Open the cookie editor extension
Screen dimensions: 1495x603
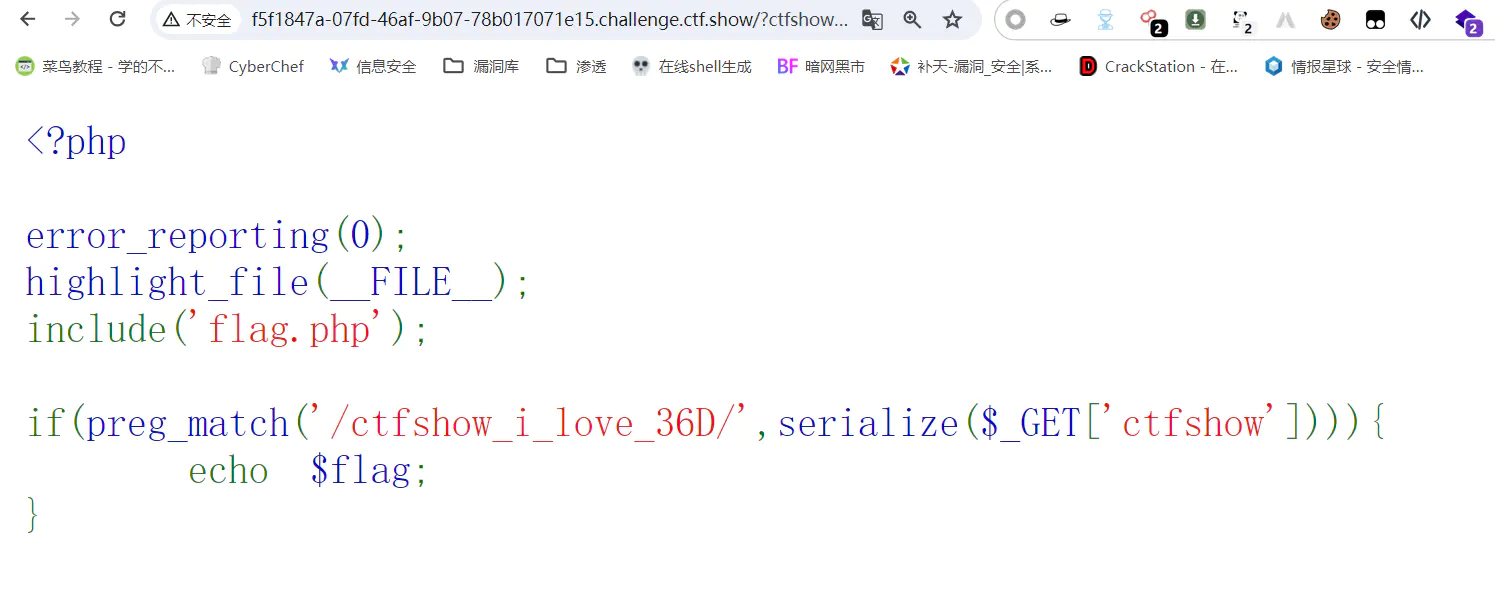point(1330,19)
